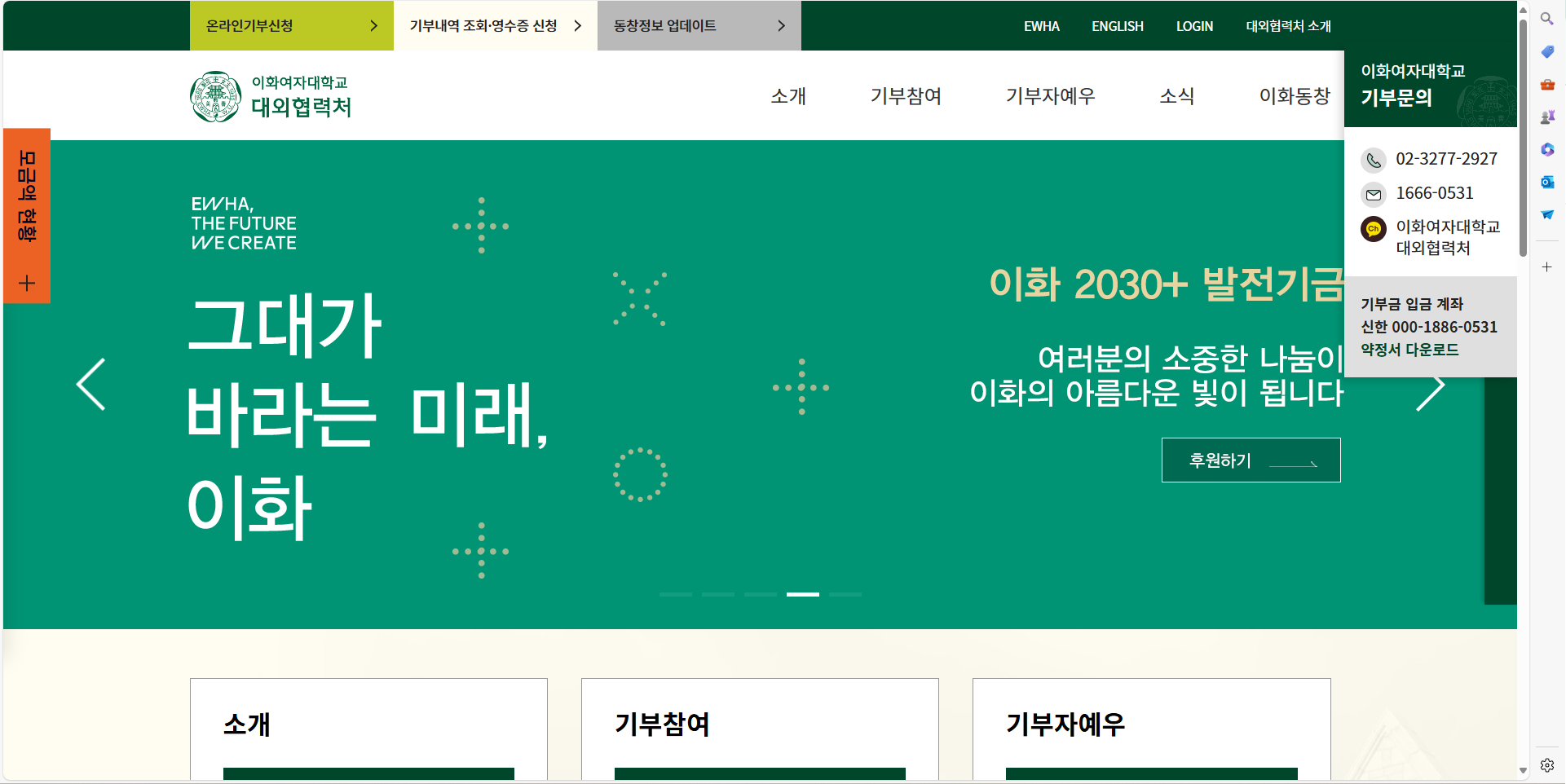The height and width of the screenshot is (784, 1566).
Task: Open the 소개 main menu
Action: pos(788,96)
